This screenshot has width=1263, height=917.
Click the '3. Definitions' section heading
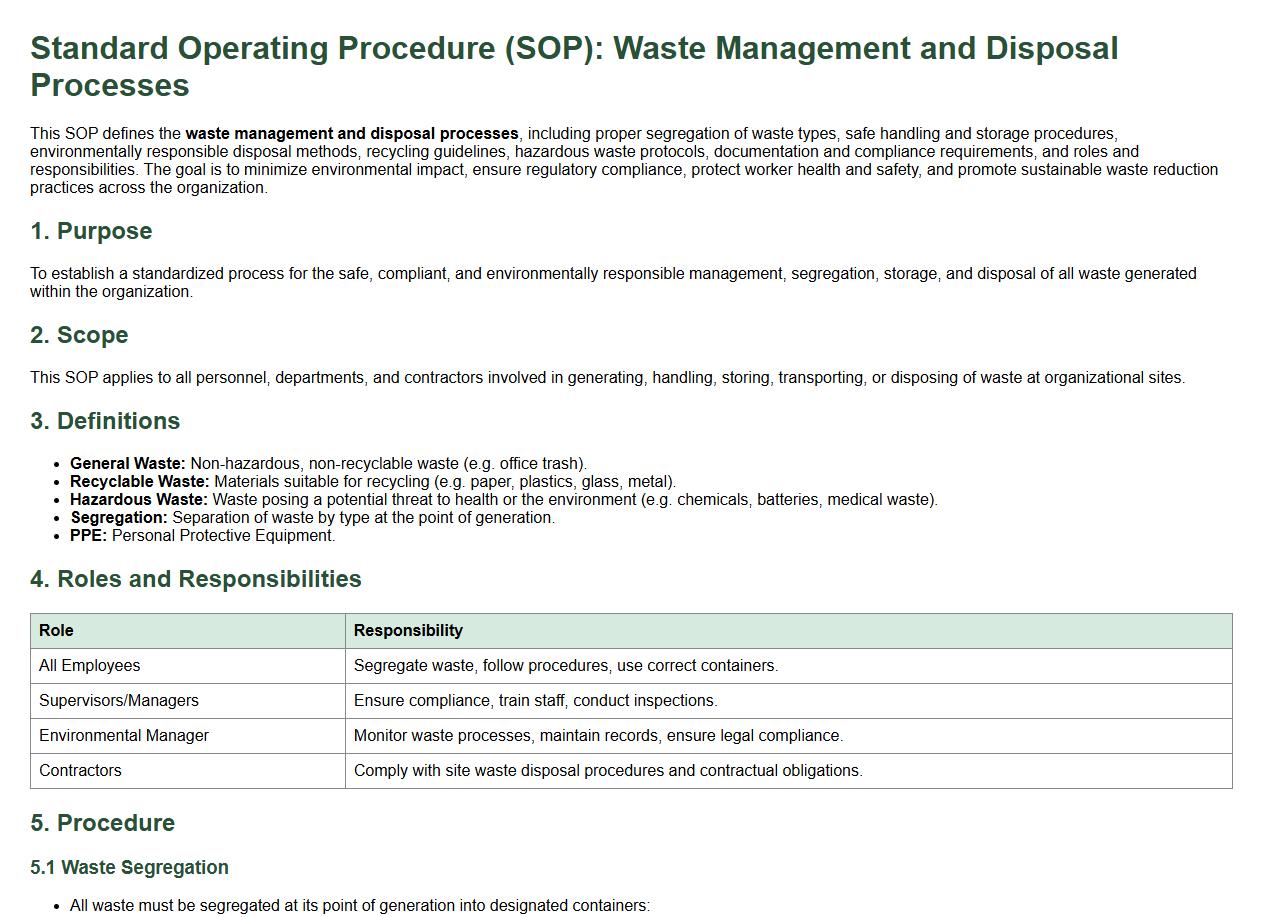[x=105, y=421]
